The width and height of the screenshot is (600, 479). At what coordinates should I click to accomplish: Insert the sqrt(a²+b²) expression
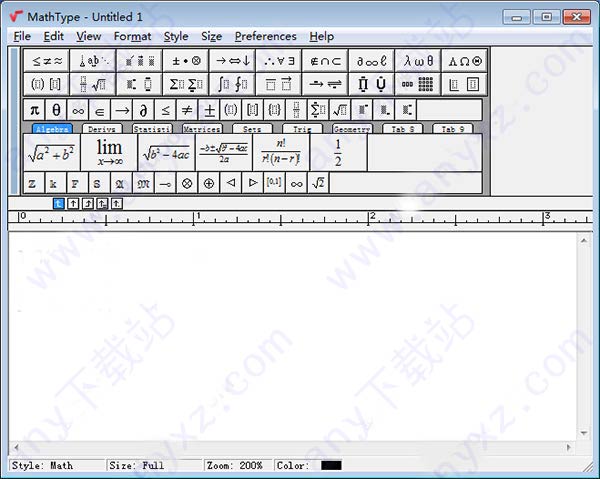(52, 152)
